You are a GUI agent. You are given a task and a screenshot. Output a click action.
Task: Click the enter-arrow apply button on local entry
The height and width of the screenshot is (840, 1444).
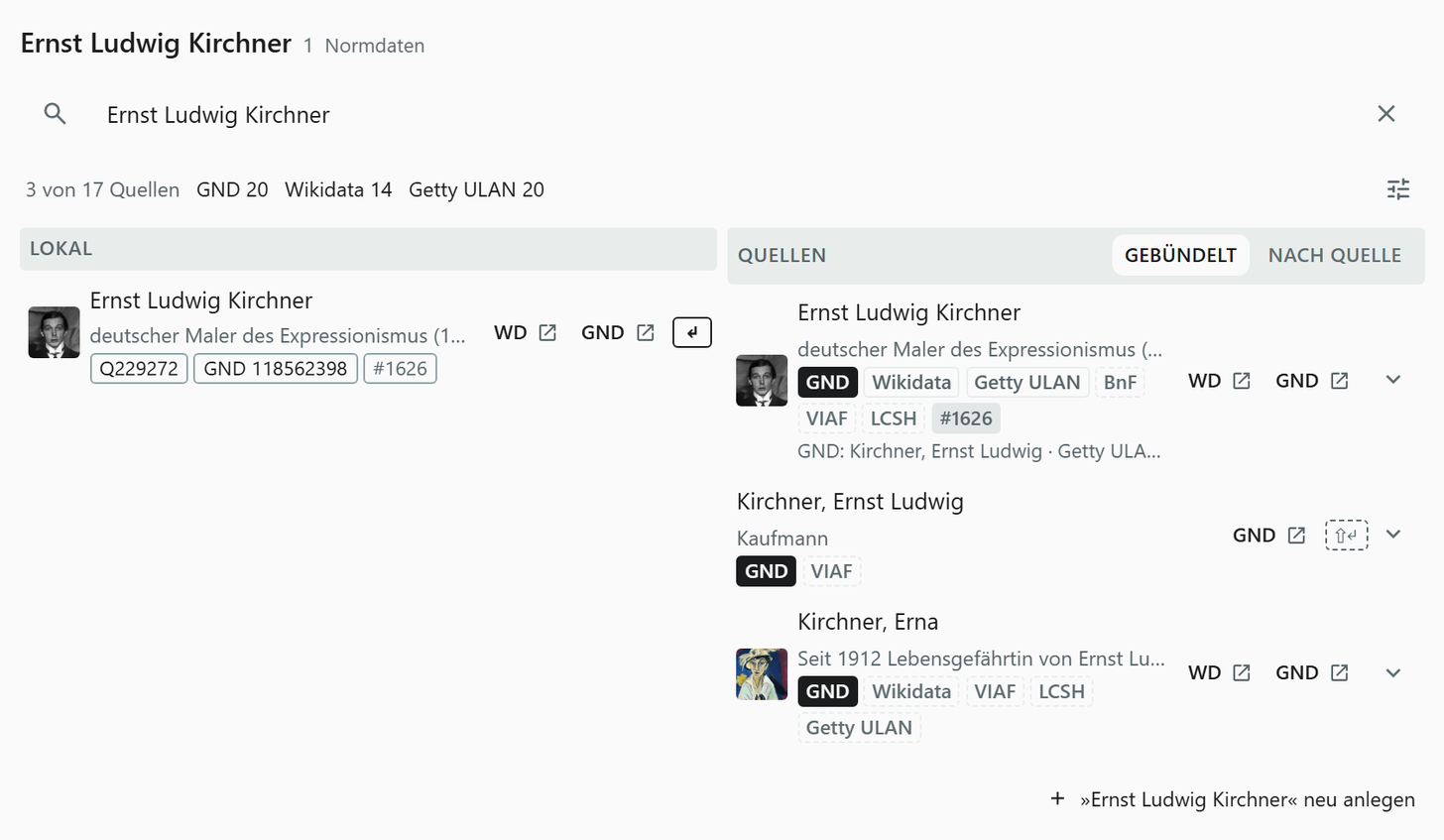[x=692, y=332]
